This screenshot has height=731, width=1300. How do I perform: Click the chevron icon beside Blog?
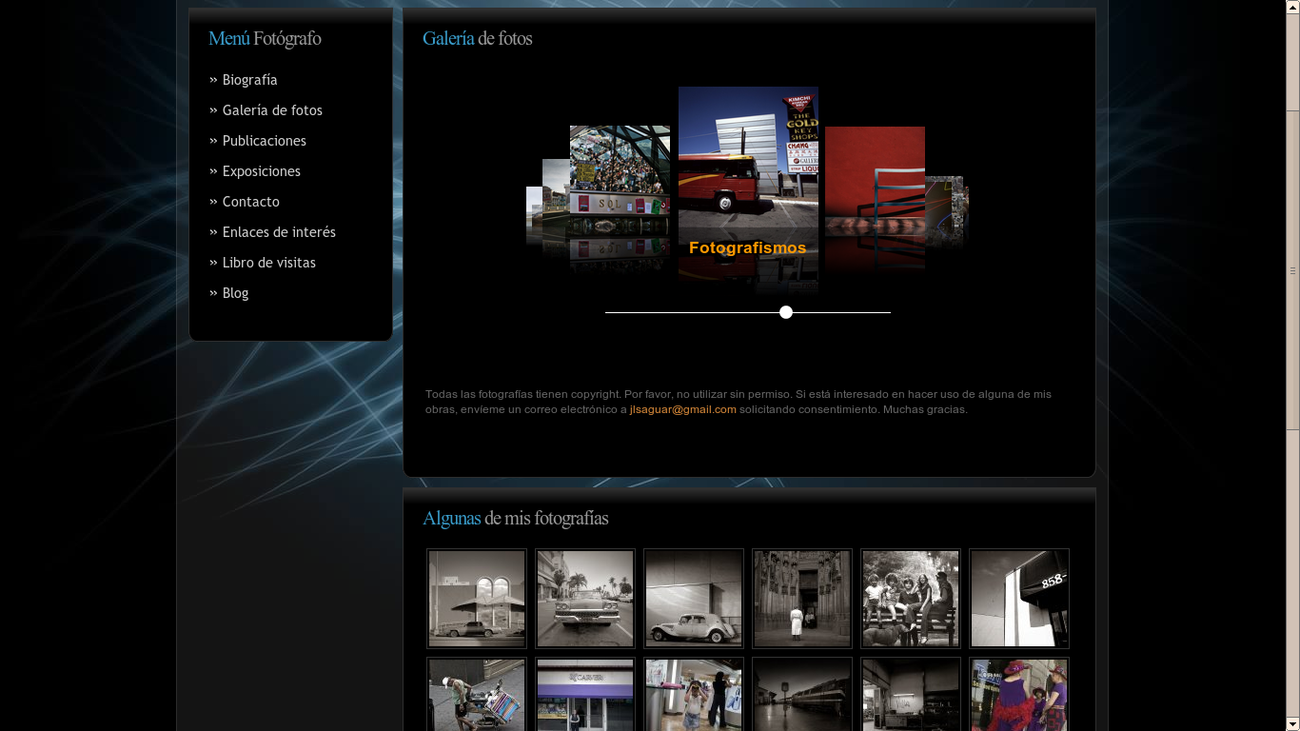(212, 292)
